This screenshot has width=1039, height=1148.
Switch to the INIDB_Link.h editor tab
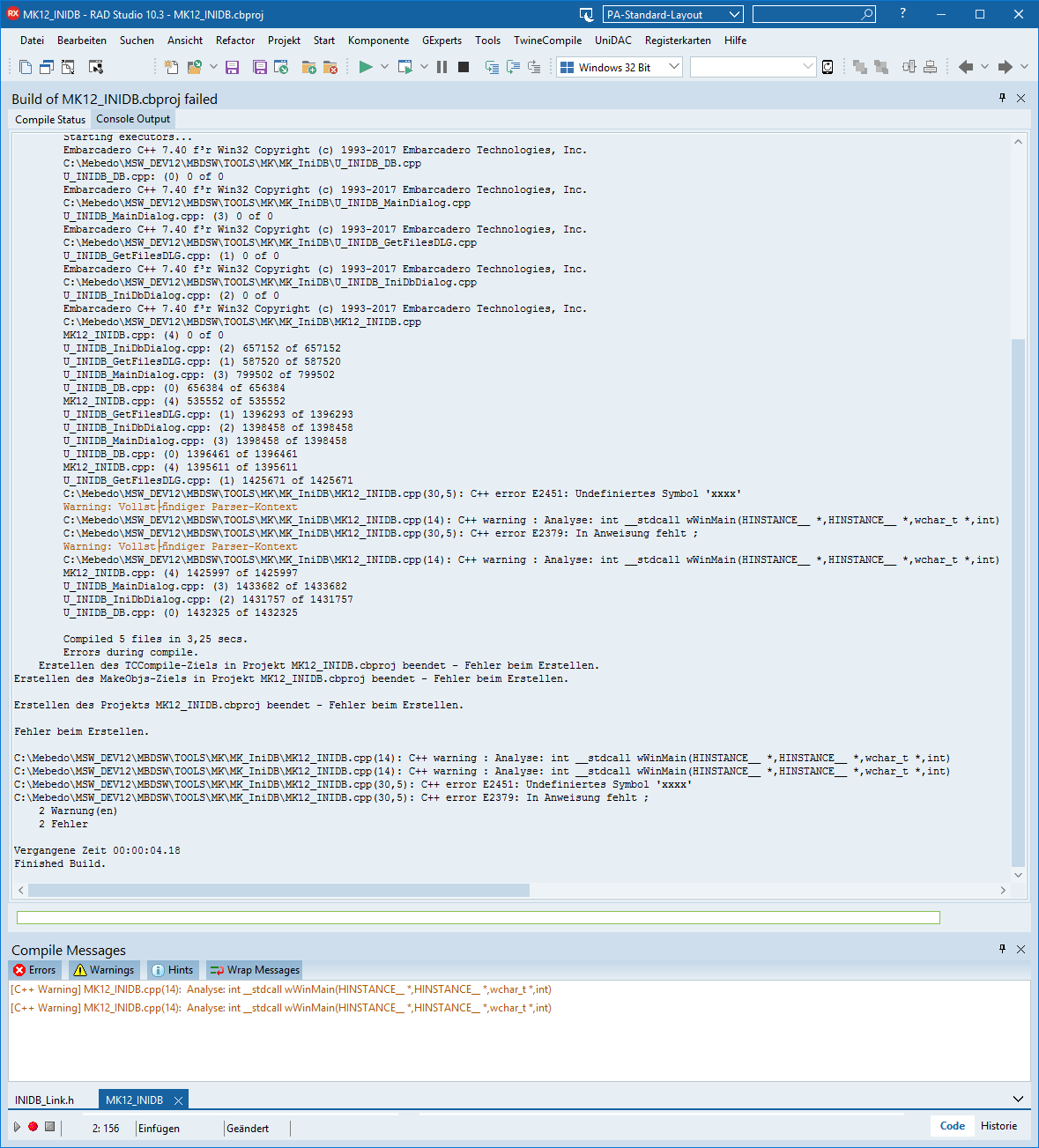pyautogui.click(x=45, y=1100)
